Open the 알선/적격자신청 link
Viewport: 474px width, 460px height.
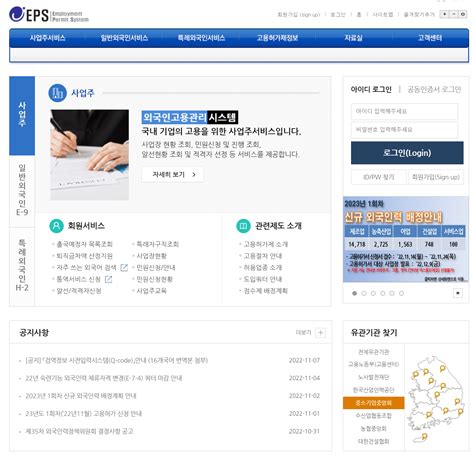coord(79,291)
